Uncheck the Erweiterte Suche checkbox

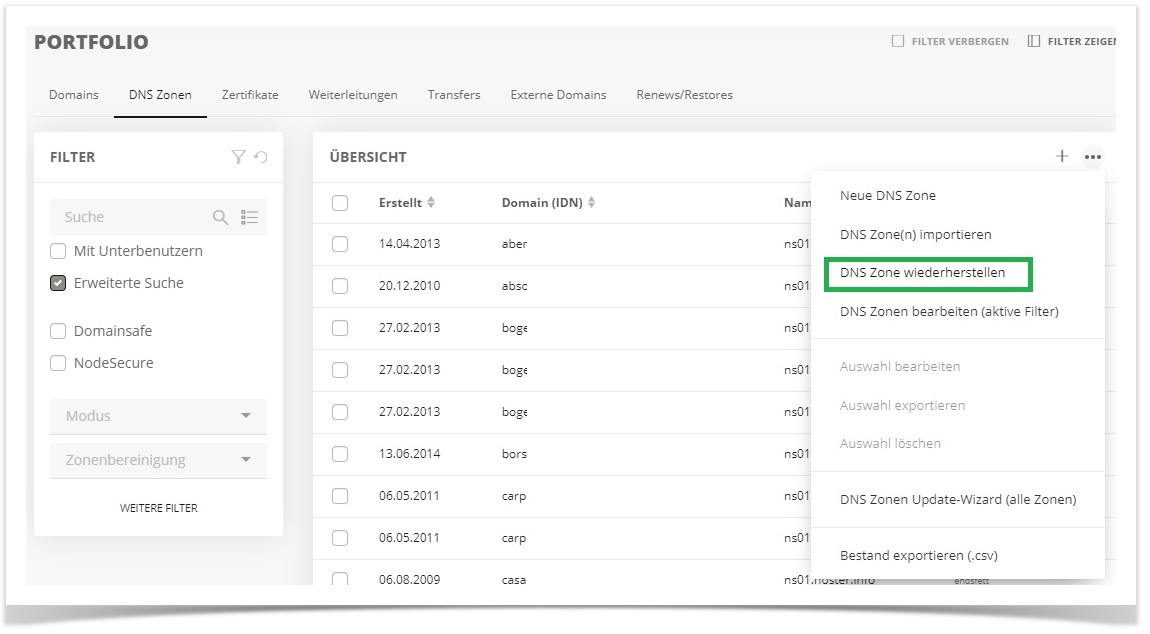(58, 283)
